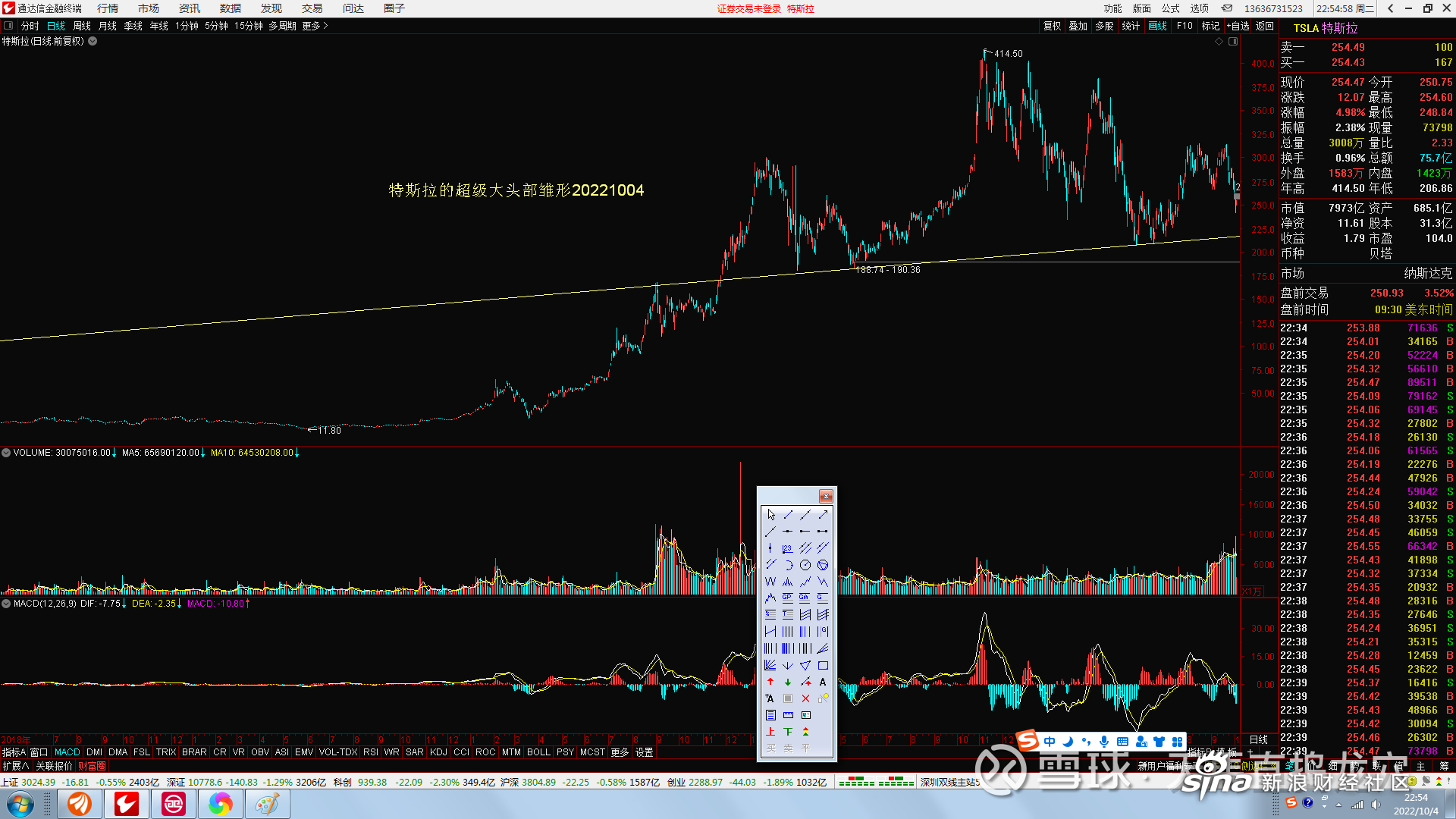Image resolution: width=1456 pixels, height=819 pixels.
Task: Choose the circle drawing tool
Action: point(805,565)
